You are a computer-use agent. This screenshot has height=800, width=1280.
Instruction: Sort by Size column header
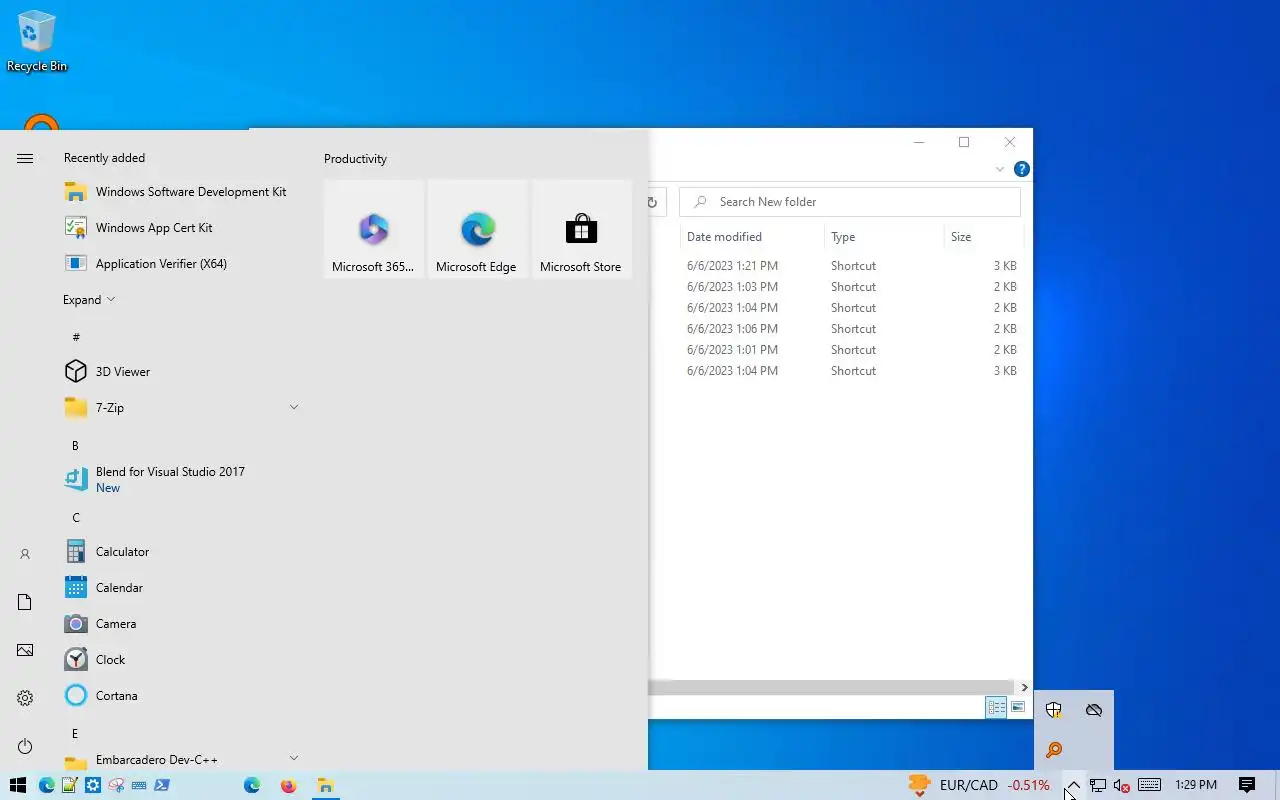click(x=983, y=237)
